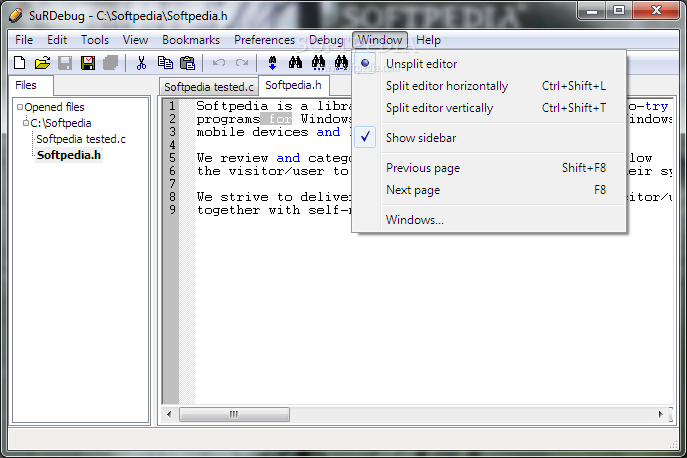
Task: Select the Softpedia.h editor tab
Action: [x=294, y=85]
